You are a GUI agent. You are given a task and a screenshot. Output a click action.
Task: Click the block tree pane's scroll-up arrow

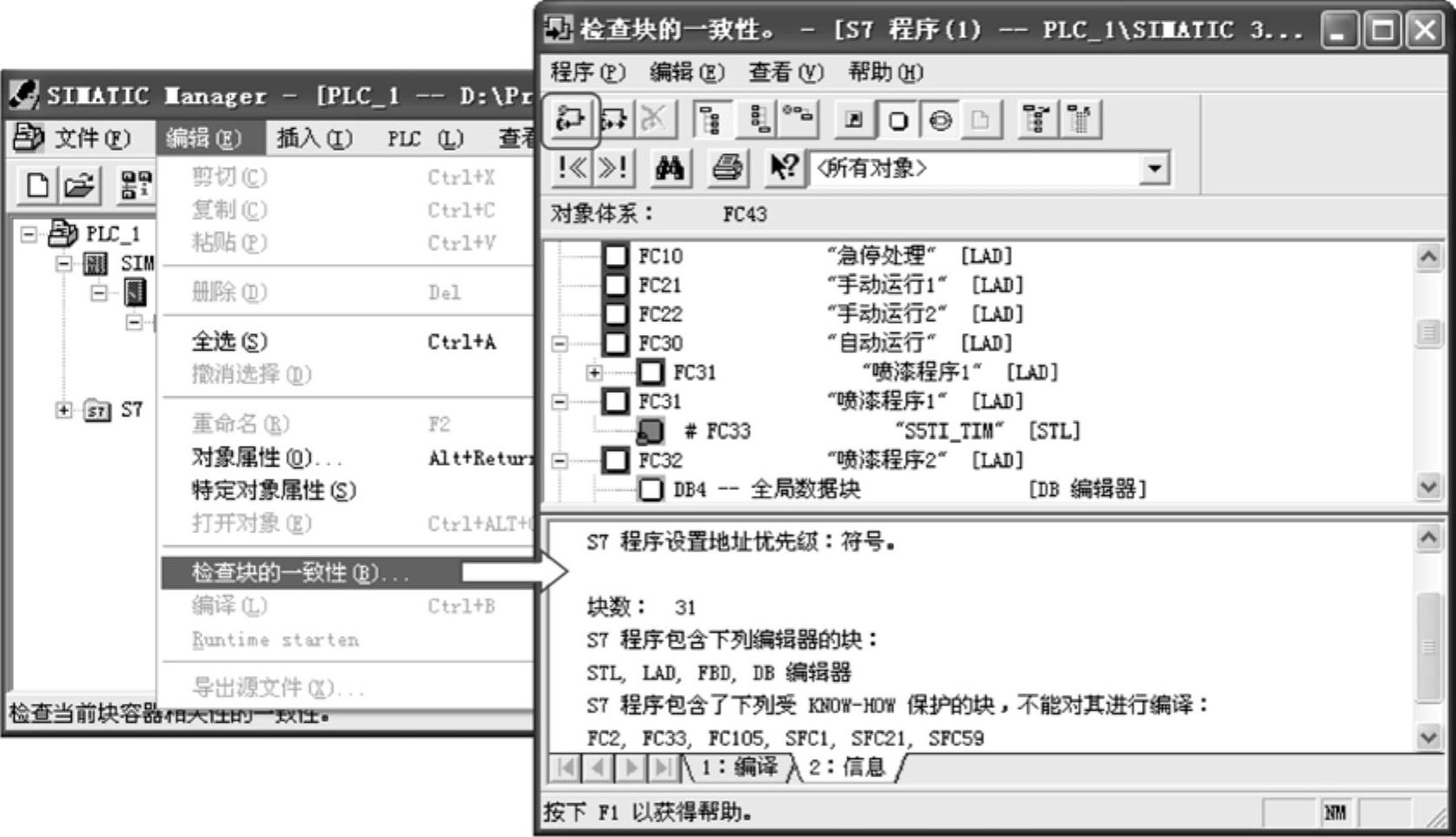[1428, 257]
